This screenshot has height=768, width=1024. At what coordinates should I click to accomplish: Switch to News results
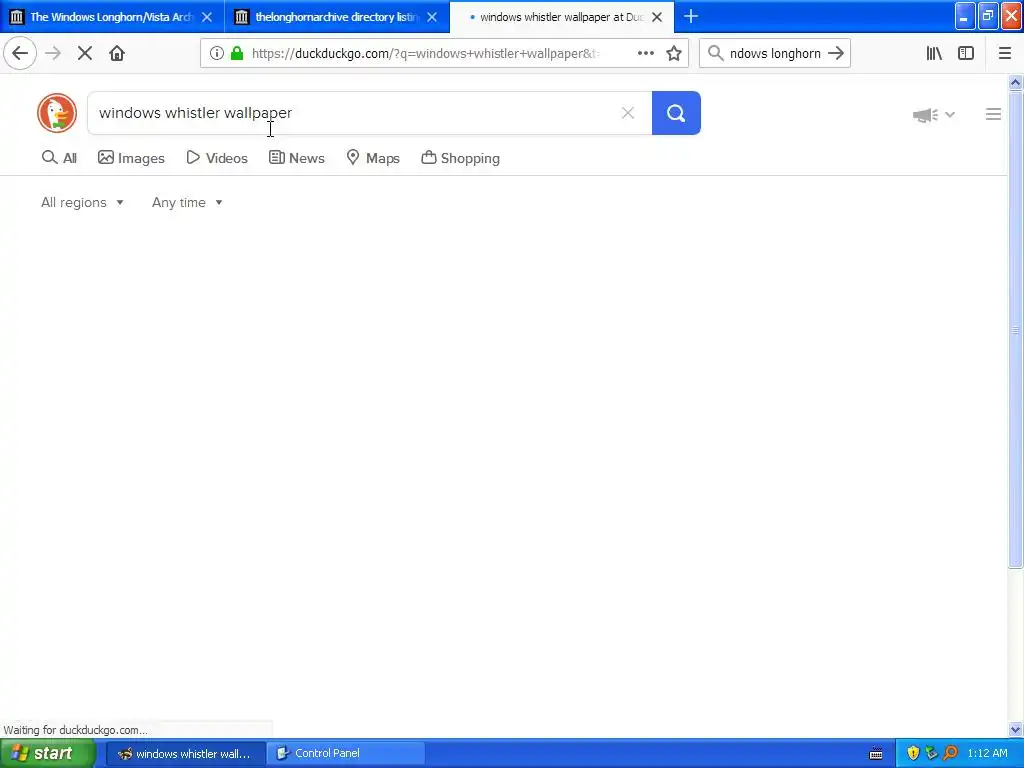point(297,158)
